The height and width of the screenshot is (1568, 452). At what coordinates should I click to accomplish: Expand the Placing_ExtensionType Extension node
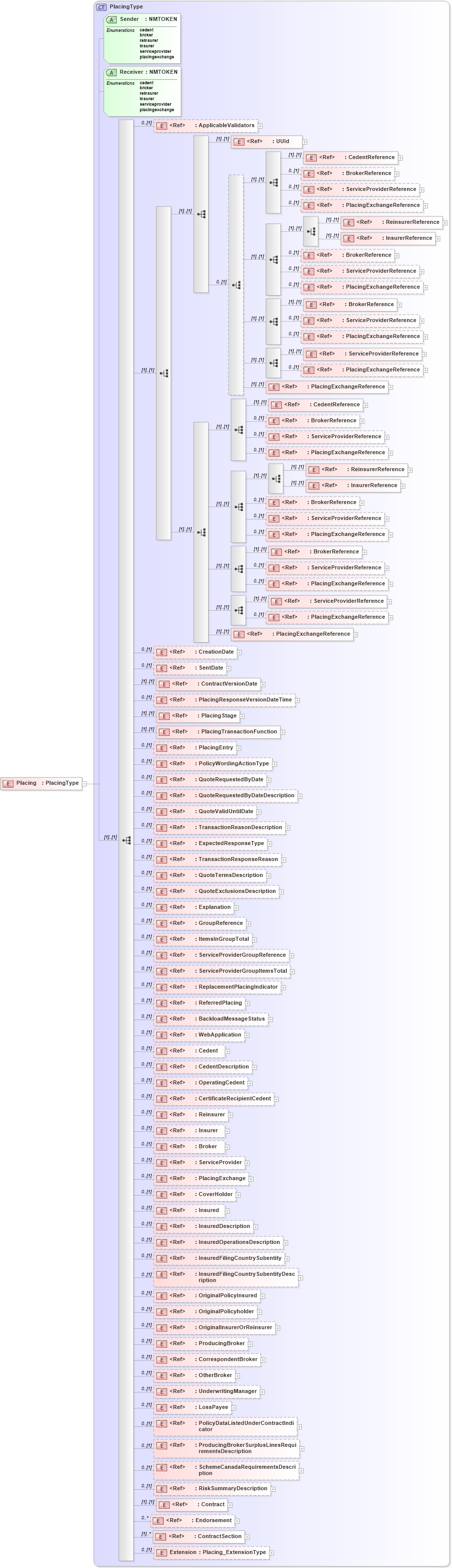point(272,1553)
